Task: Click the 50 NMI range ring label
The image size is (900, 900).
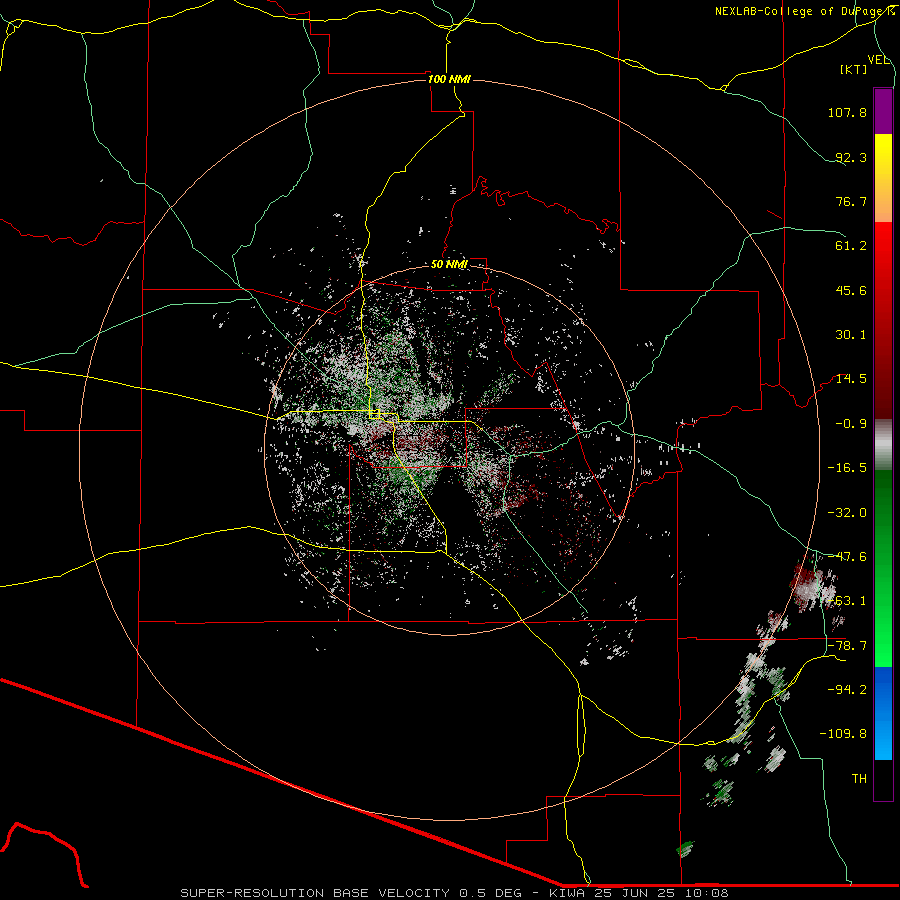Action: tap(449, 265)
